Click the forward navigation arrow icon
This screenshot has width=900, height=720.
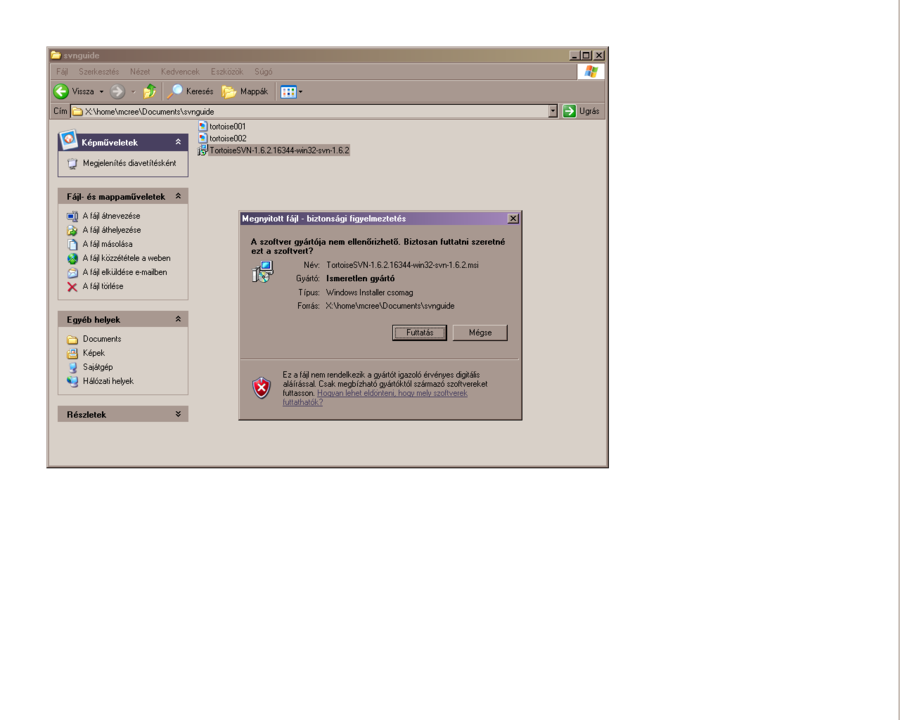click(x=117, y=91)
